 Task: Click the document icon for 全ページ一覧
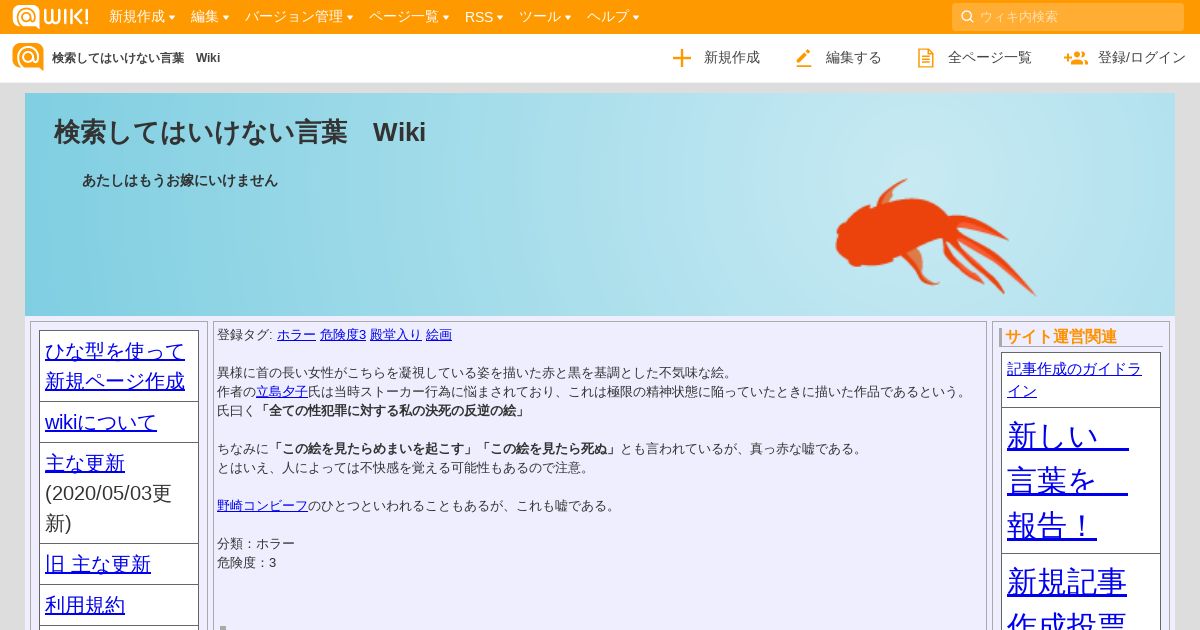click(926, 58)
